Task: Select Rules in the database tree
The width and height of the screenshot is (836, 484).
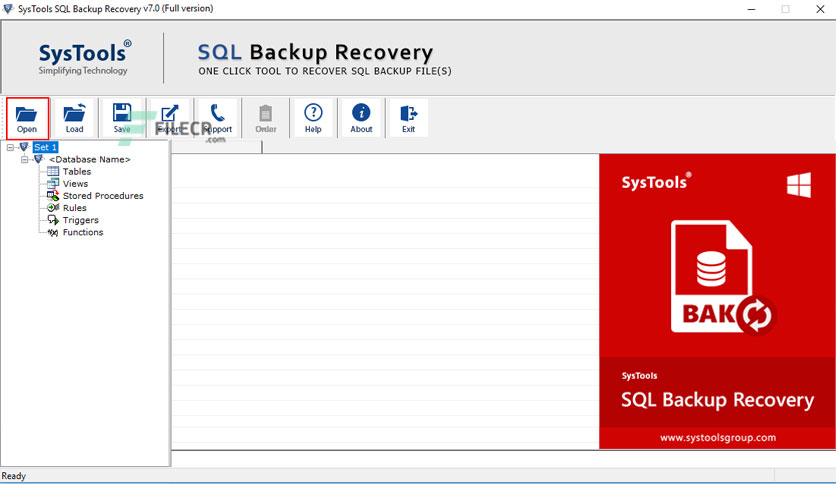Action: 74,208
